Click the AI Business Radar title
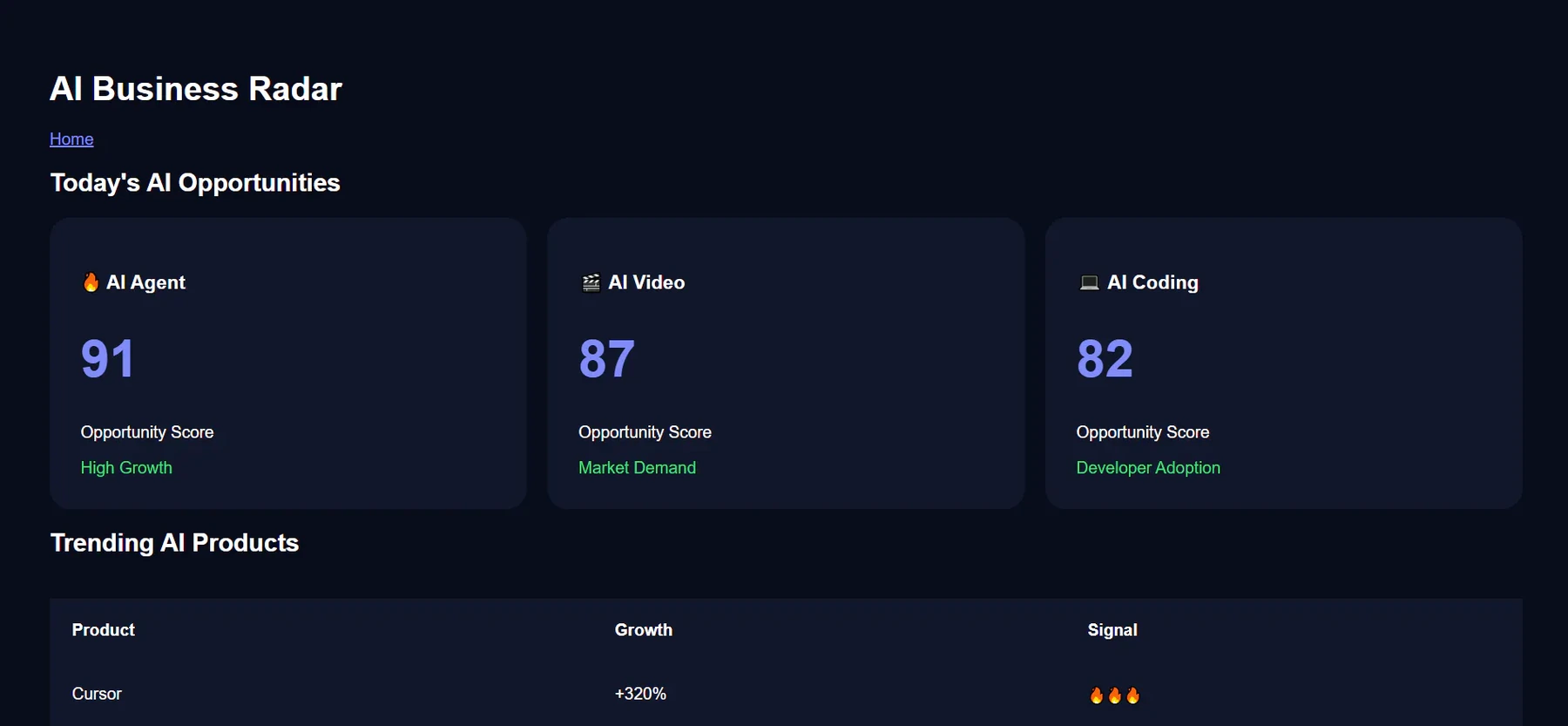This screenshot has width=1568, height=726. pos(196,89)
